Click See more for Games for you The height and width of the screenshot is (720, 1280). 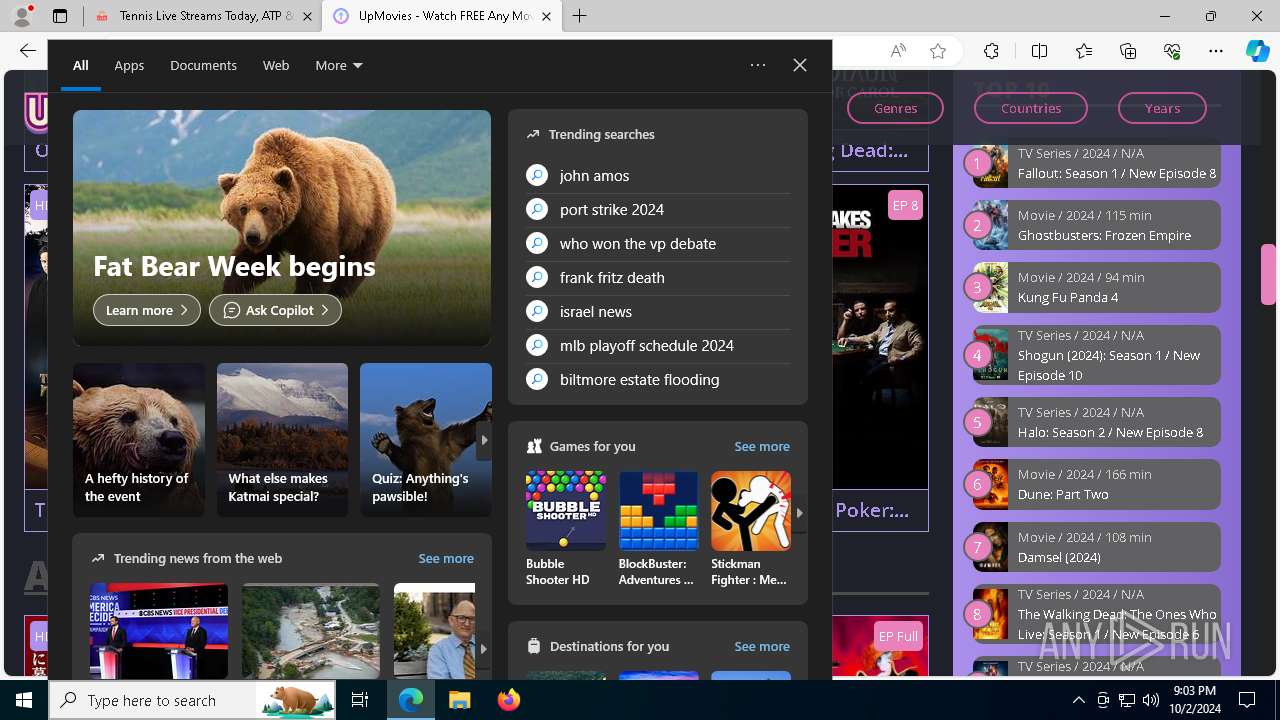coord(762,446)
